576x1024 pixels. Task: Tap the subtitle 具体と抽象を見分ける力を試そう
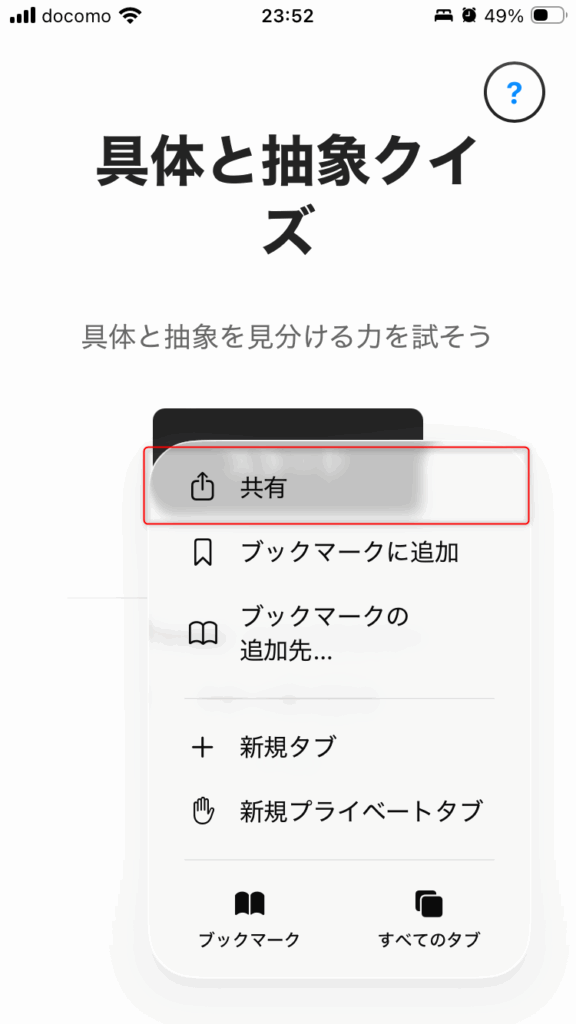[286, 338]
